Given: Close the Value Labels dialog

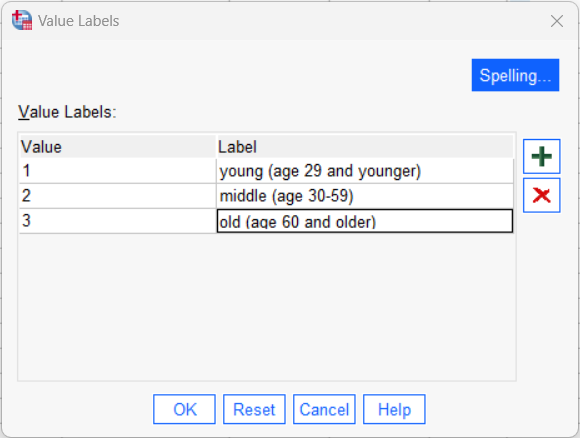Looking at the screenshot, I should coord(557,21).
